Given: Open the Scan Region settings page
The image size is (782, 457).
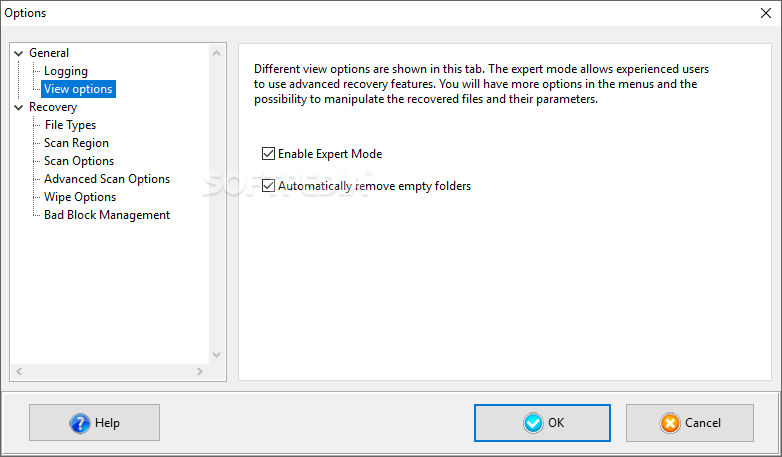Looking at the screenshot, I should pos(76,143).
